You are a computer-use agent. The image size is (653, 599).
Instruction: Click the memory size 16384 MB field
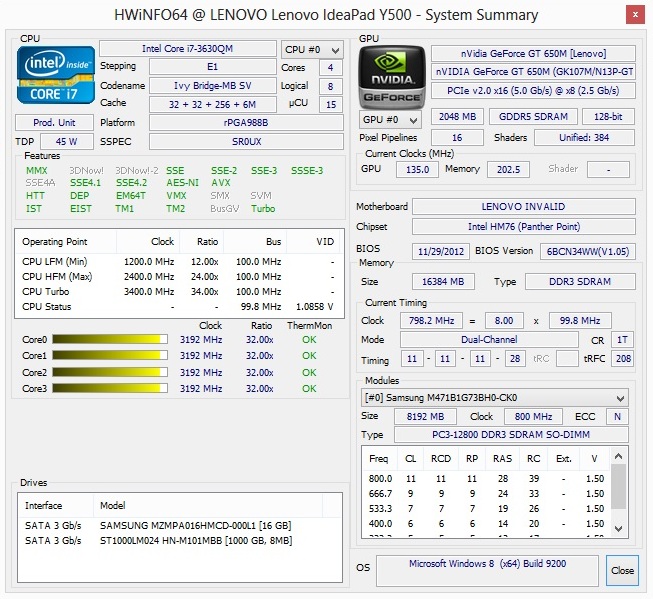[x=443, y=282]
